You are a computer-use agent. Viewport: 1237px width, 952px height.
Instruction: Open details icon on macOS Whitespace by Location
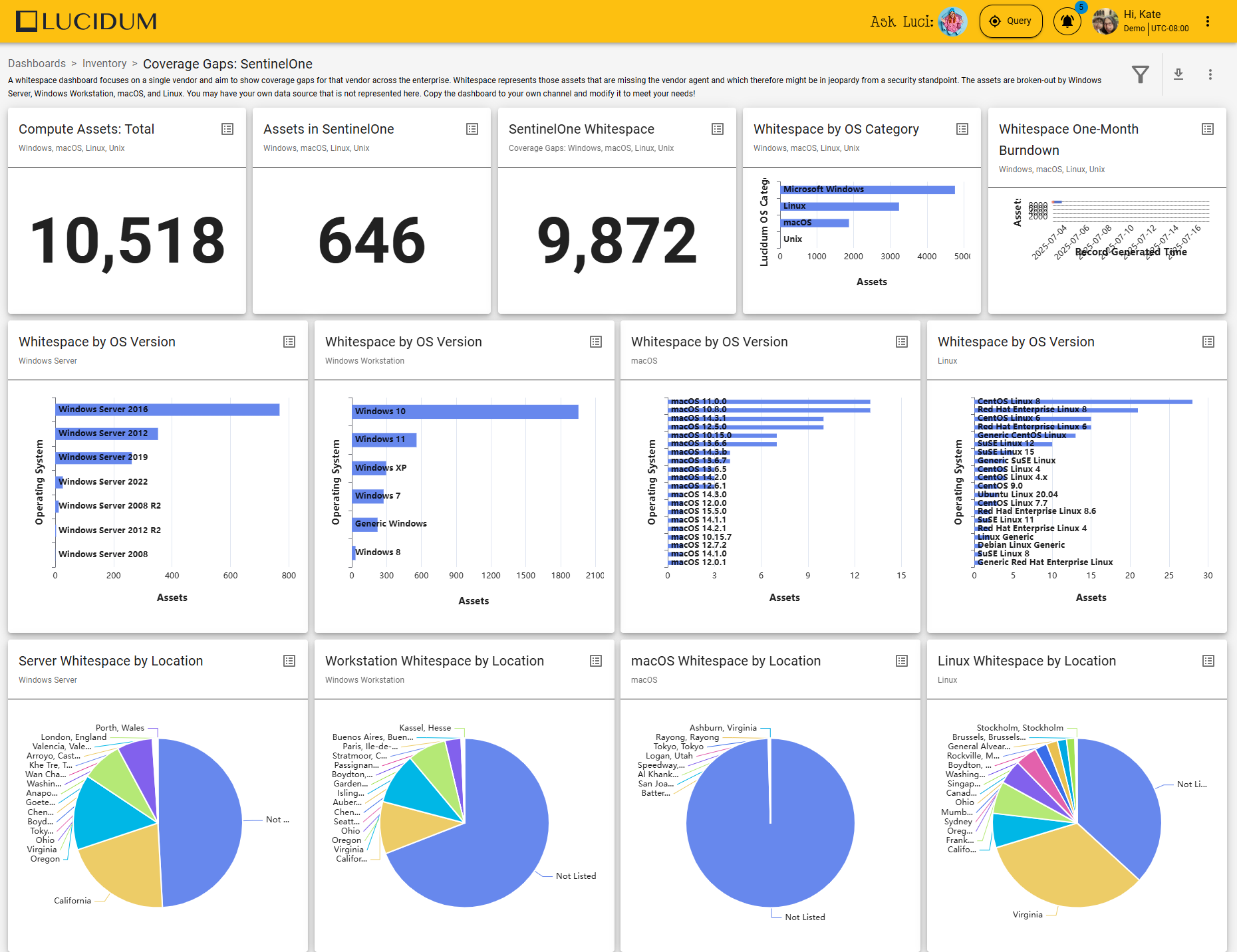pyautogui.click(x=902, y=661)
